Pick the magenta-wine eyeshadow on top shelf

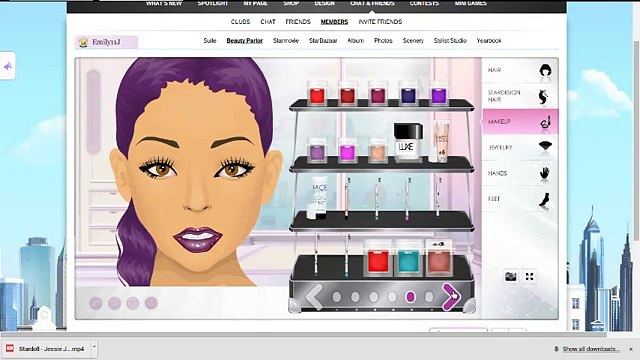(x=378, y=93)
